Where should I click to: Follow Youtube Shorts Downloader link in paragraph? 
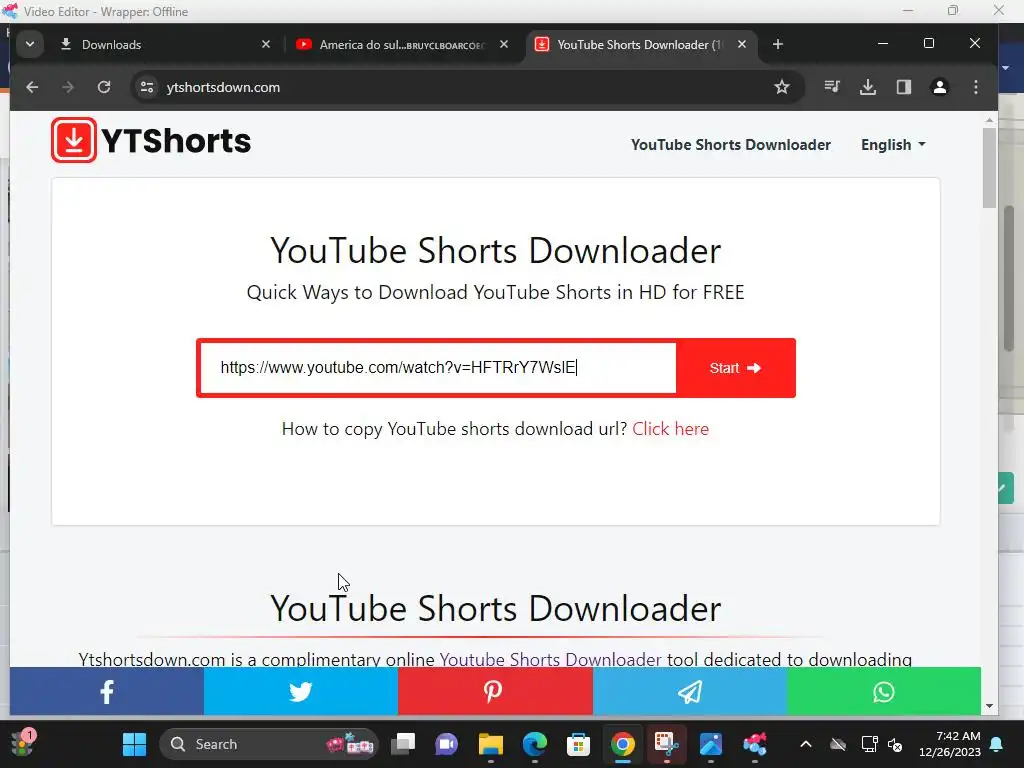click(550, 659)
